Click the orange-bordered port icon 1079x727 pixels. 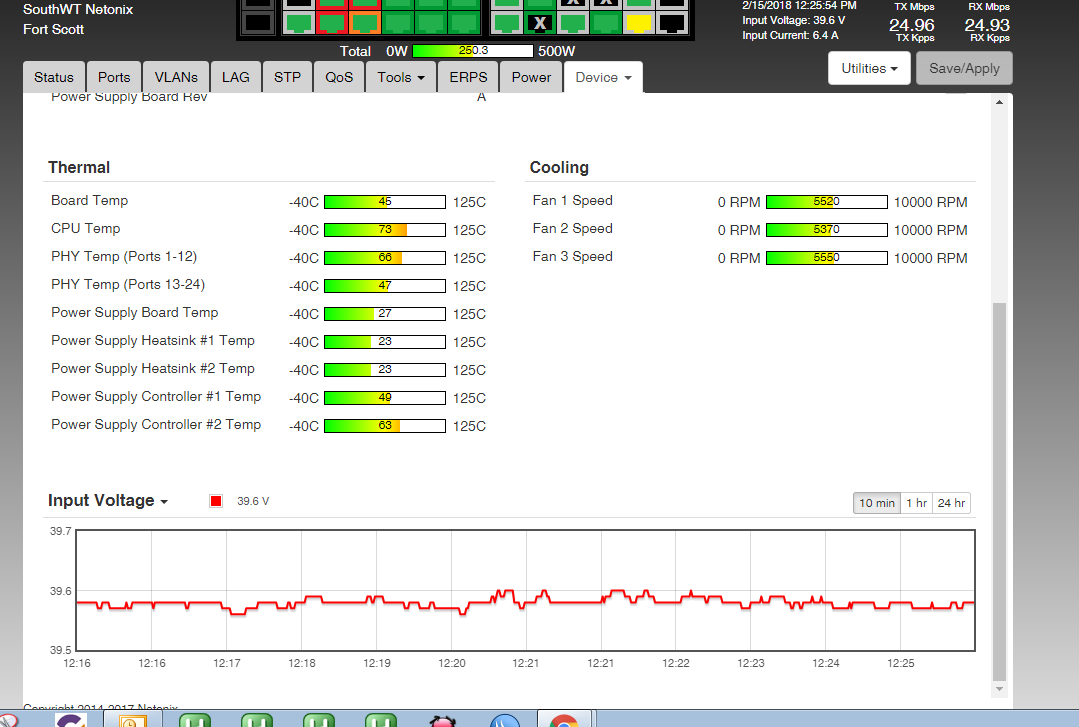(365, 22)
